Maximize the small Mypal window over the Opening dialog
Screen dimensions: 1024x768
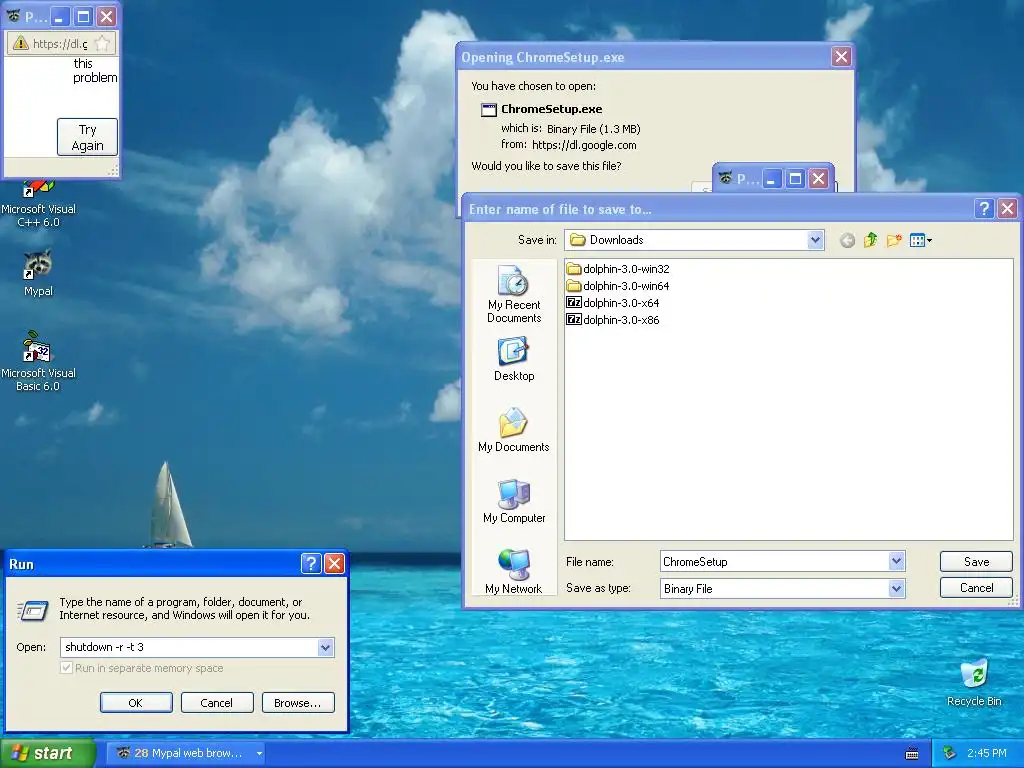(795, 178)
